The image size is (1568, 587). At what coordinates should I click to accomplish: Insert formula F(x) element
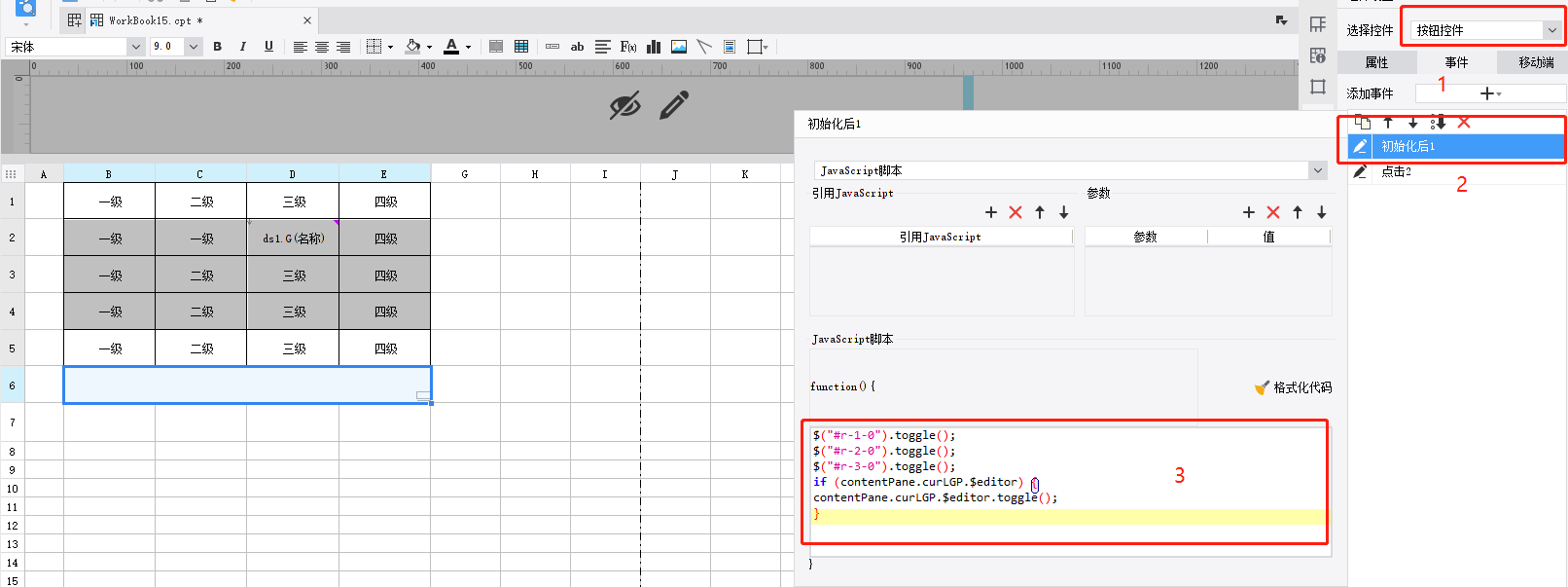tap(628, 46)
